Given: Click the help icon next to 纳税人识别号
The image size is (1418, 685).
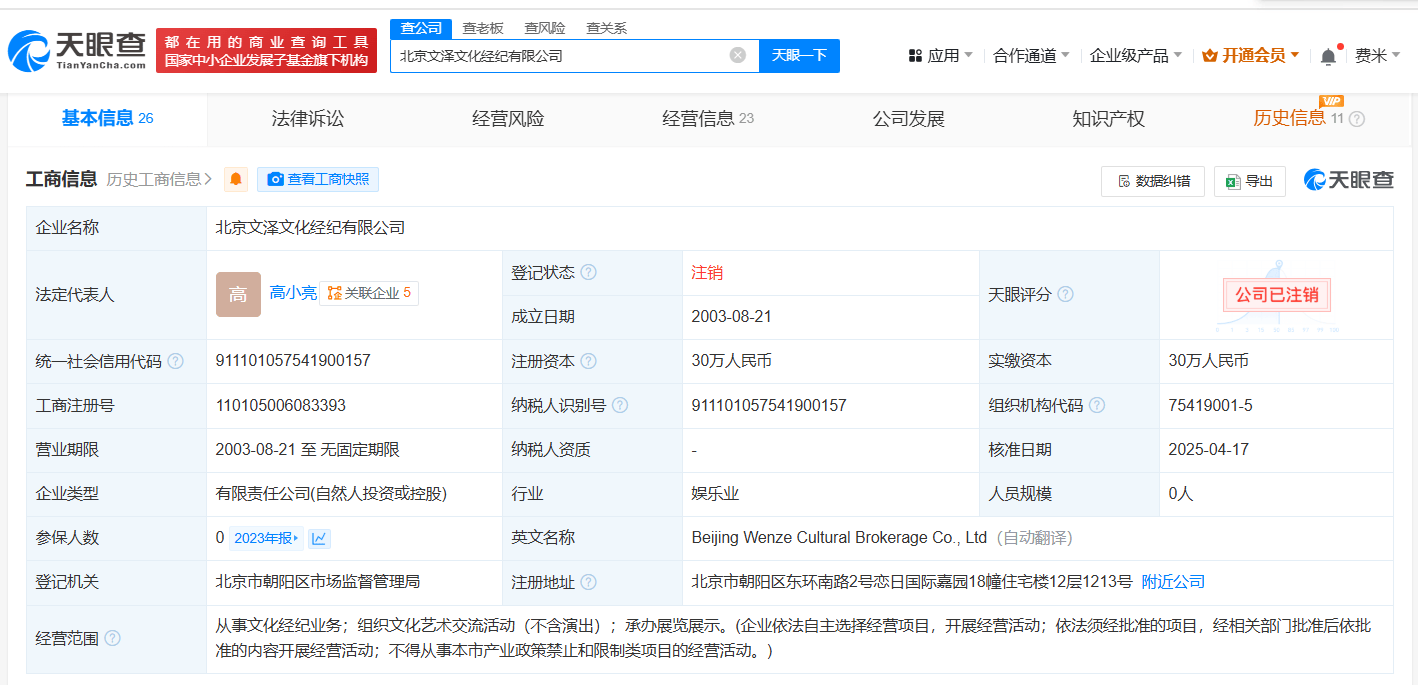Looking at the screenshot, I should (620, 405).
